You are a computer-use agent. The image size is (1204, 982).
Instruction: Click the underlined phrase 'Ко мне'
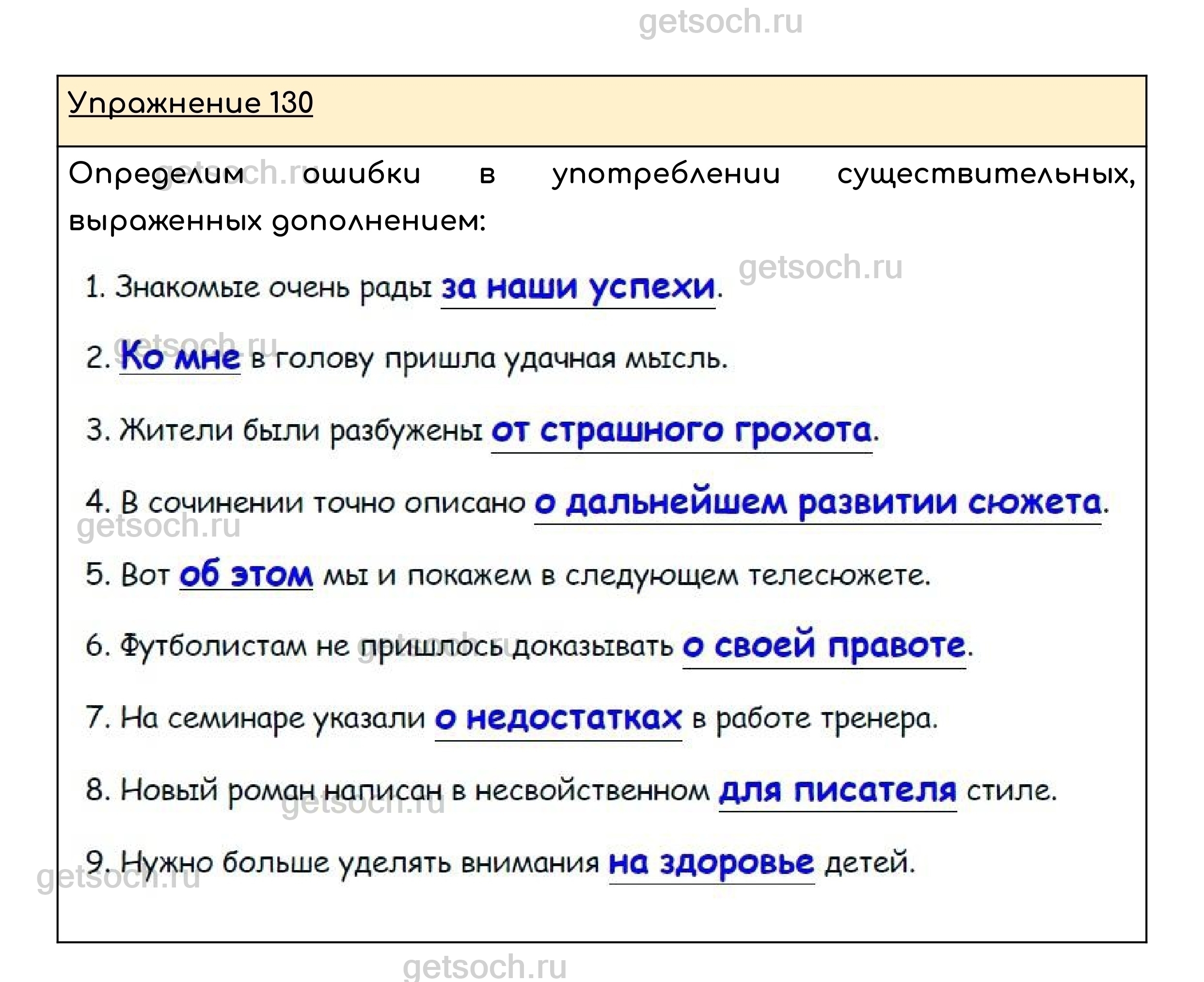180,358
